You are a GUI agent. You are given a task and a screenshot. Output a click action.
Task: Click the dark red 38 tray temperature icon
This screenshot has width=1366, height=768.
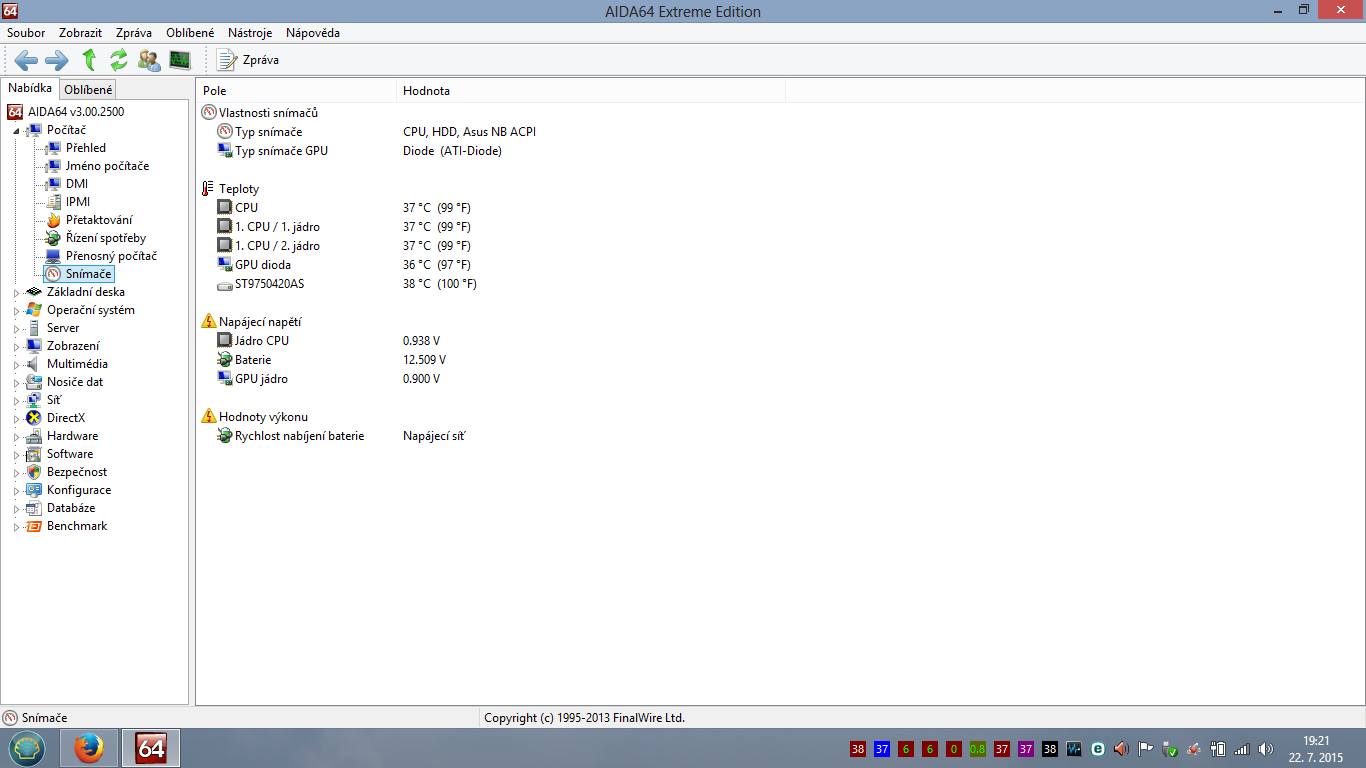[858, 749]
